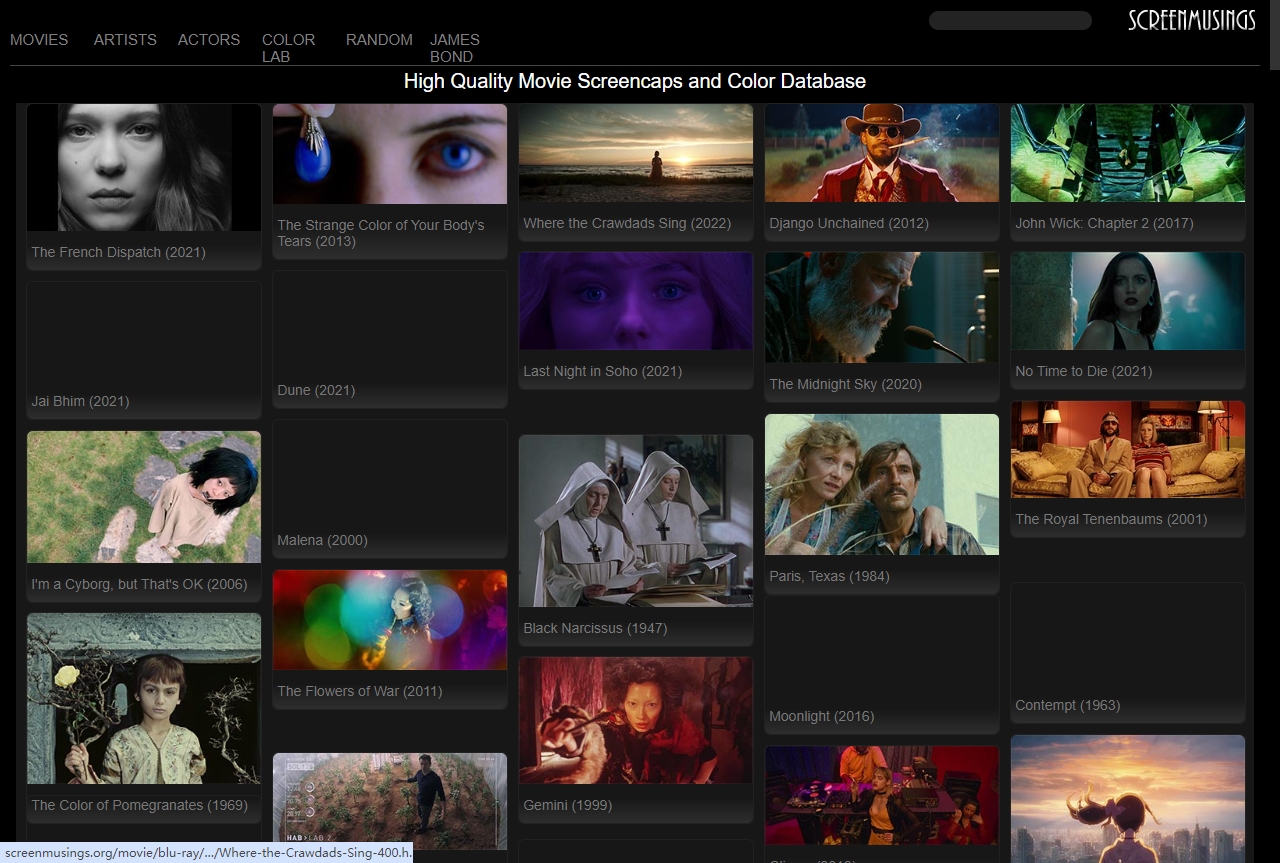Click the Where the Crawdads Sing title
The width and height of the screenshot is (1280, 863).
pyautogui.click(x=627, y=223)
